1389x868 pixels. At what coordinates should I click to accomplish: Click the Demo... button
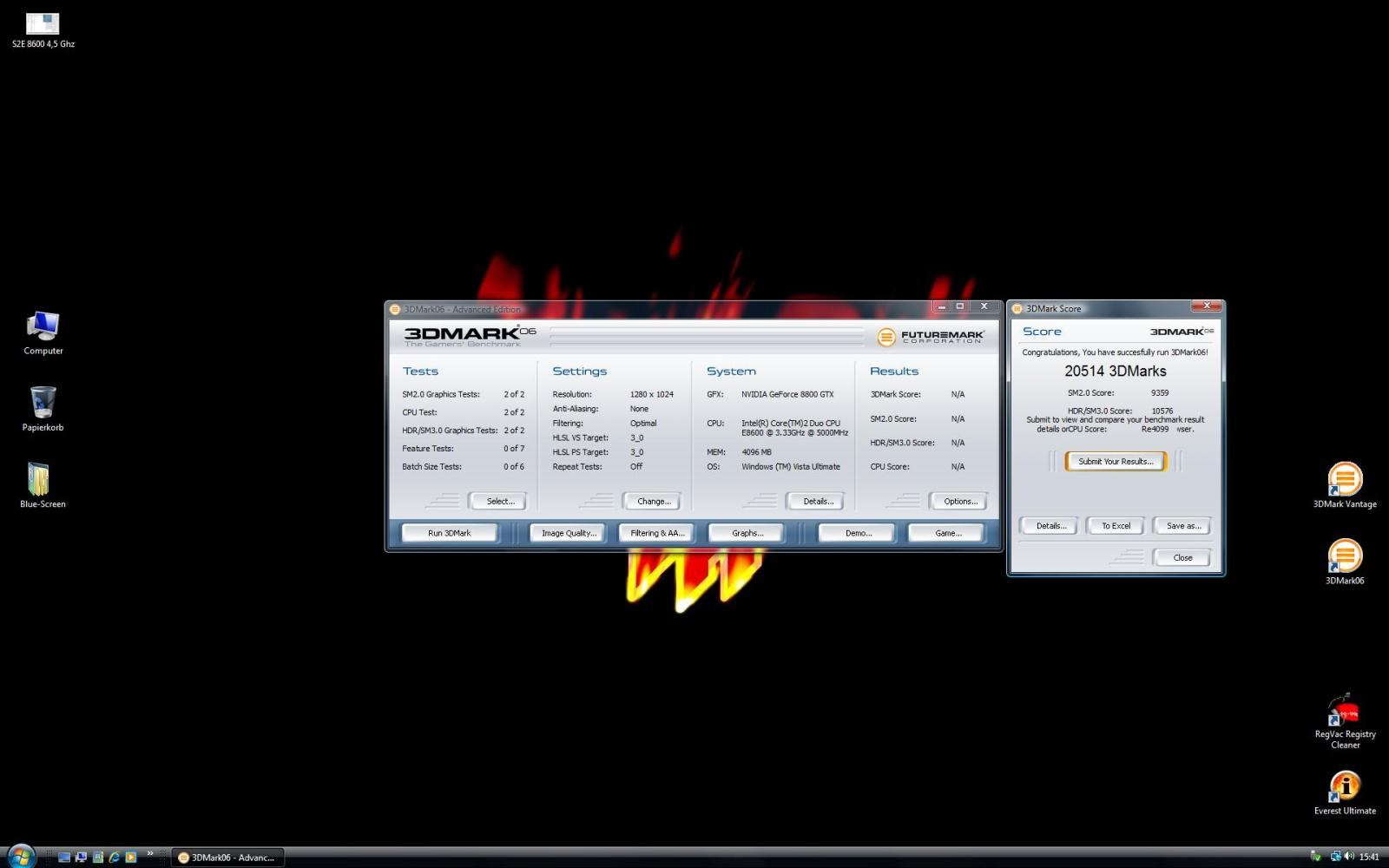tap(858, 533)
